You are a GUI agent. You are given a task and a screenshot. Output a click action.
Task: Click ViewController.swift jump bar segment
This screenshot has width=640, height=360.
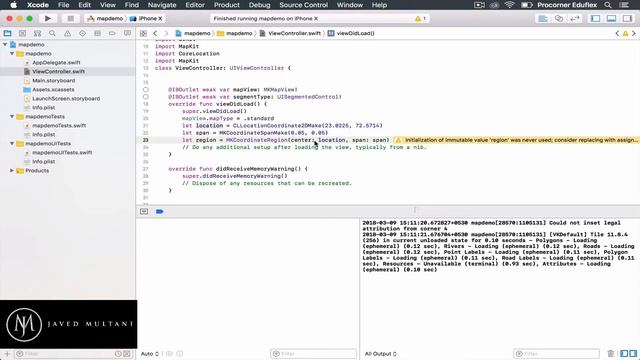(290, 33)
